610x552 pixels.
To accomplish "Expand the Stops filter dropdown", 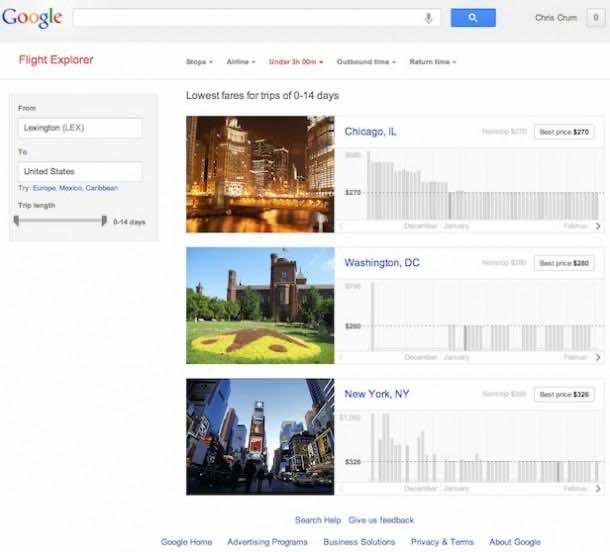I will (199, 62).
